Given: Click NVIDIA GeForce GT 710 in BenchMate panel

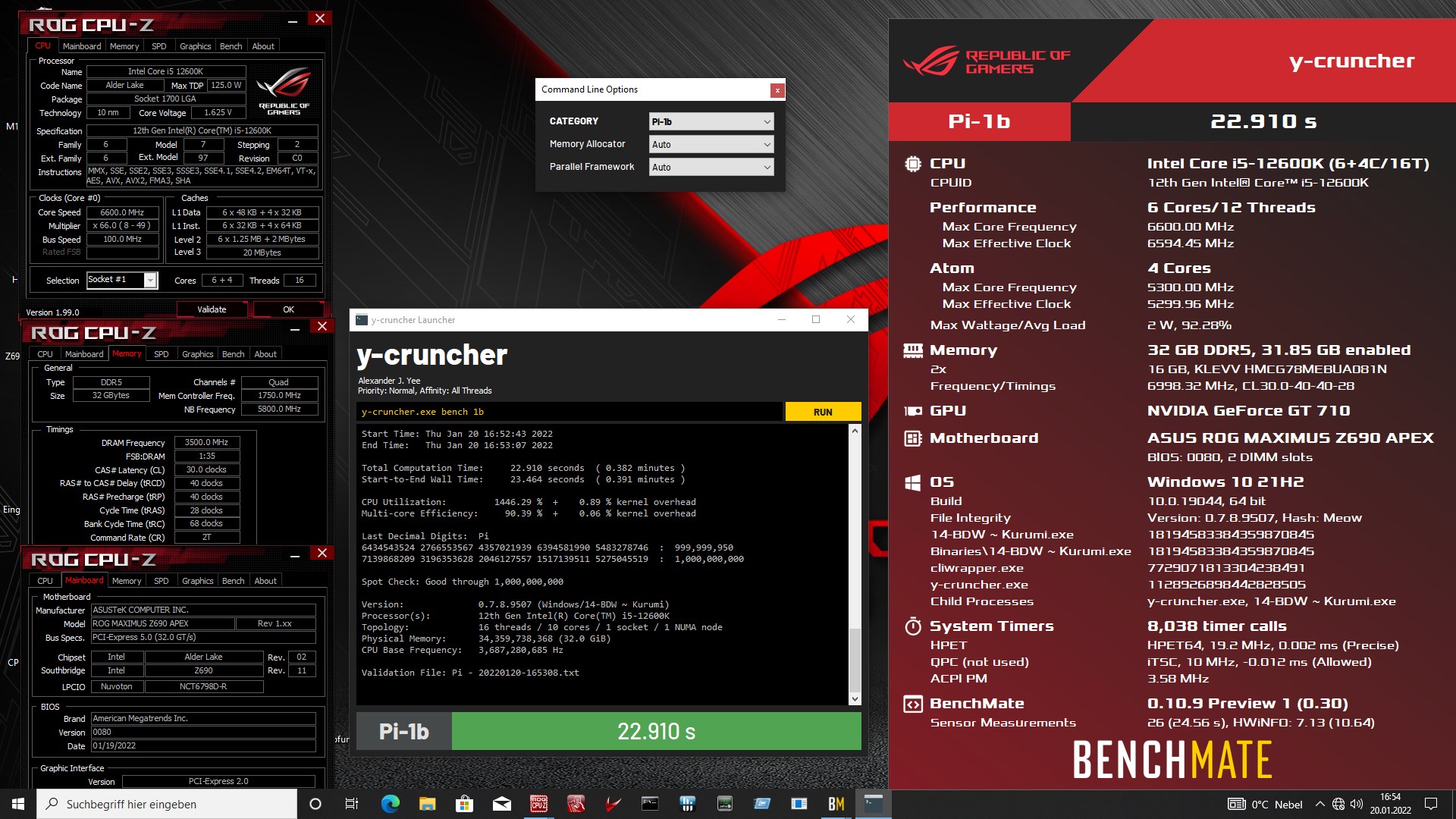Looking at the screenshot, I should (x=1248, y=411).
